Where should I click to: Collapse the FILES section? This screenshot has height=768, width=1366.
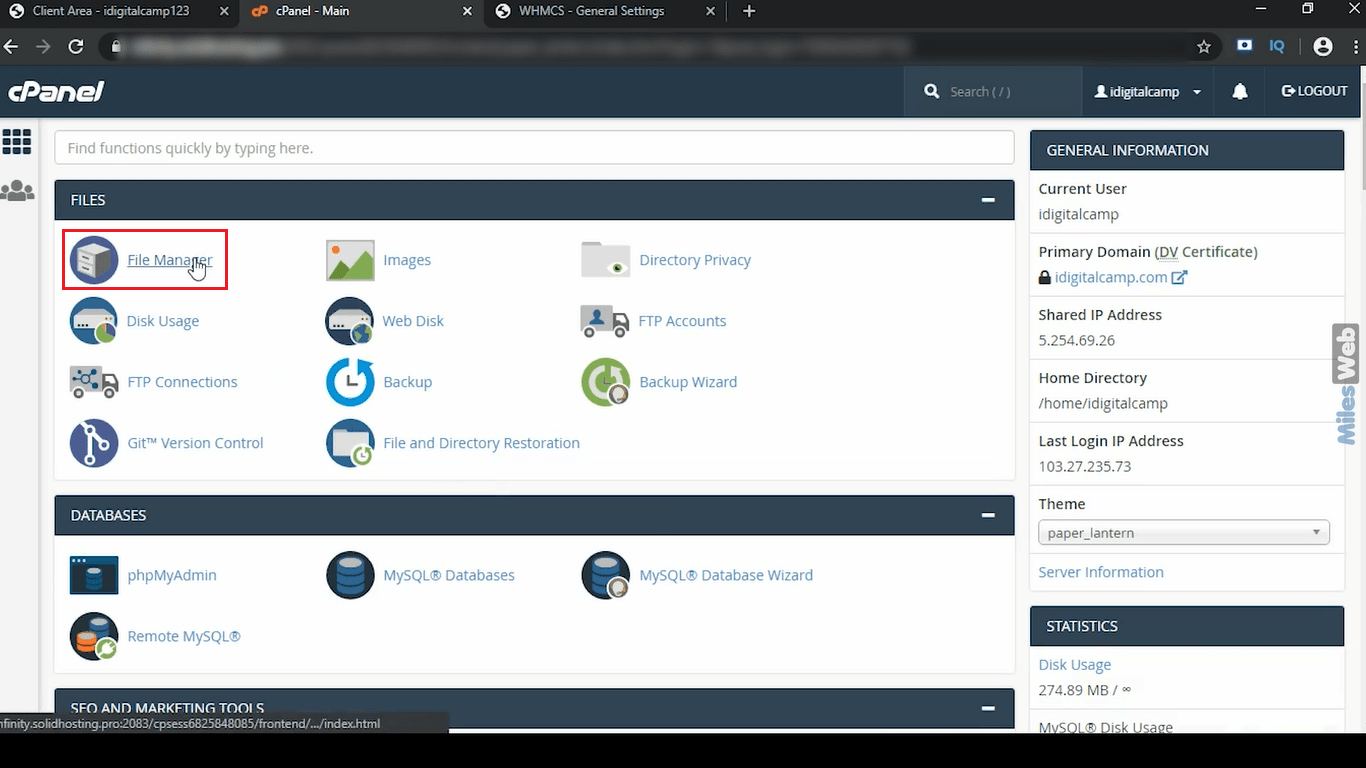click(x=988, y=200)
